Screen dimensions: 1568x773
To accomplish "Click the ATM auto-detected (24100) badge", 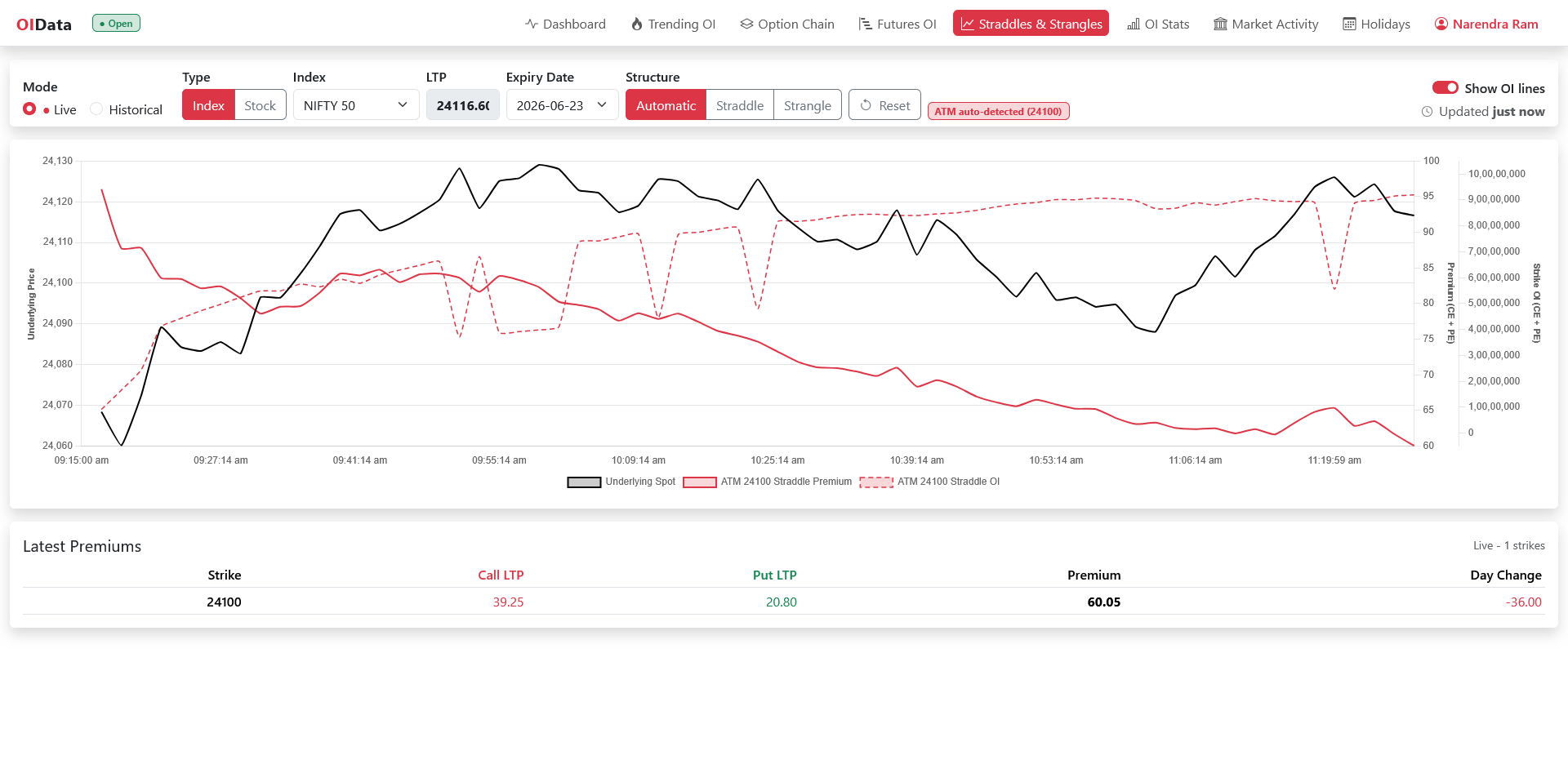I will pyautogui.click(x=998, y=112).
